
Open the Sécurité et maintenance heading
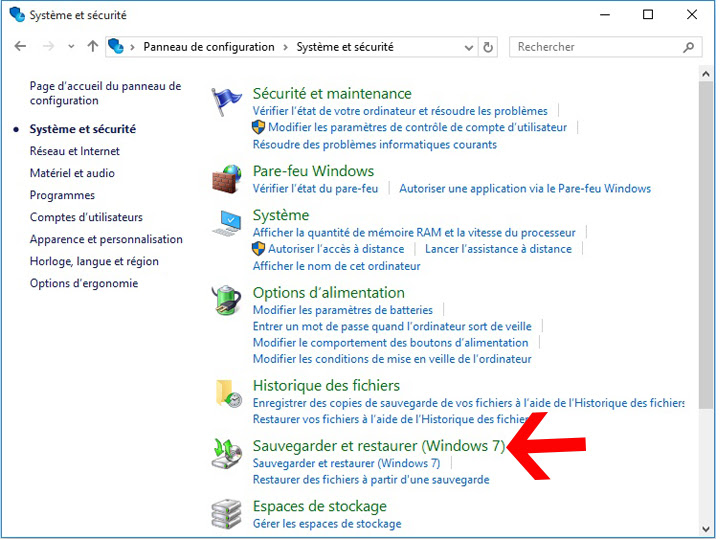(332, 94)
